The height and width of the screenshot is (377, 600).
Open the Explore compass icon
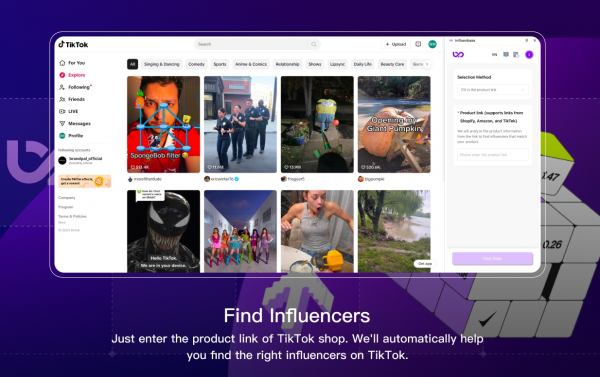[62, 75]
